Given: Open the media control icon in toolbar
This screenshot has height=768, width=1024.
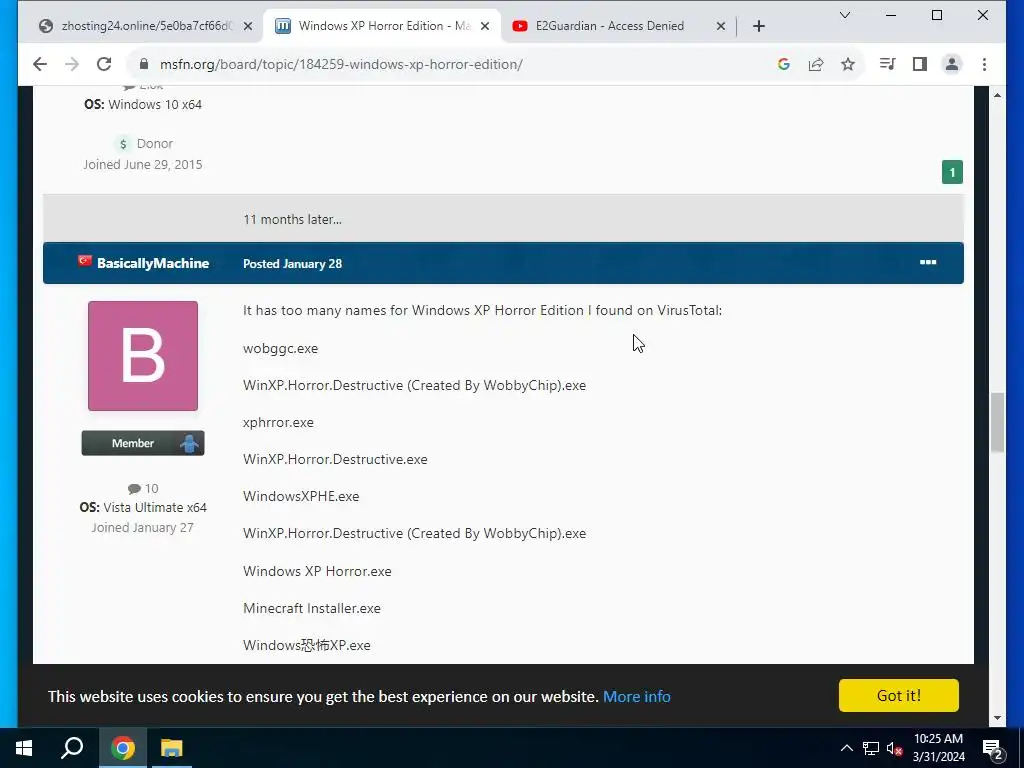Looking at the screenshot, I should point(887,64).
